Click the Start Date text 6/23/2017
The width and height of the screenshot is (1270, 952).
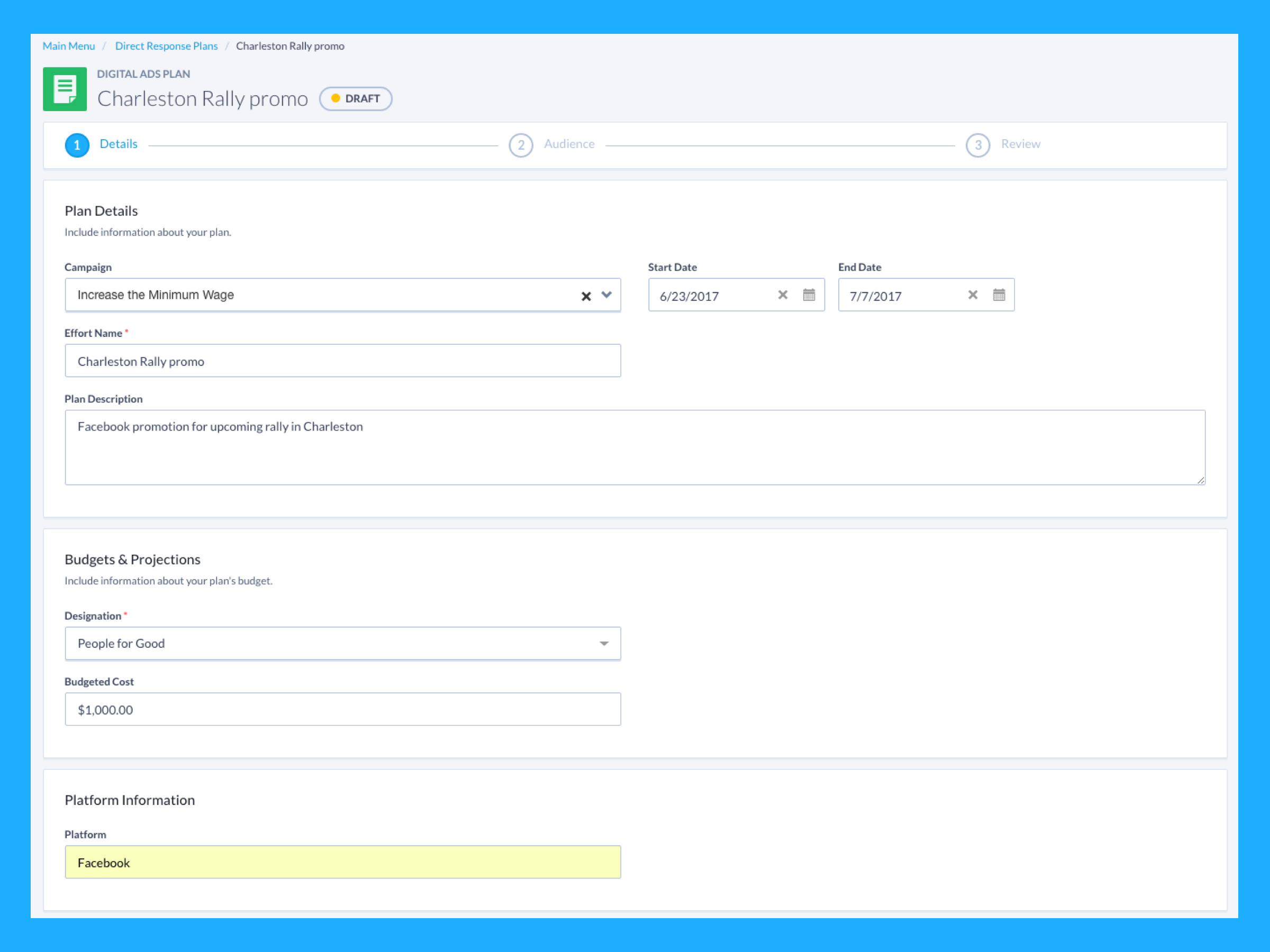689,297
